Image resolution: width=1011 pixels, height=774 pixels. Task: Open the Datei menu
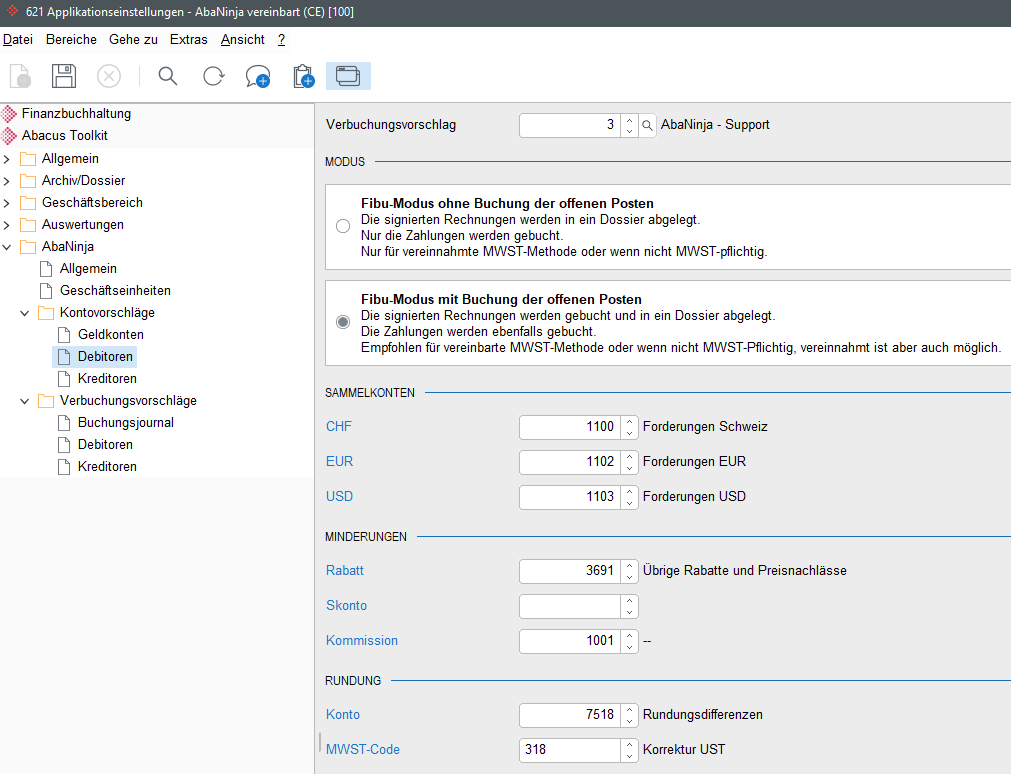click(18, 39)
